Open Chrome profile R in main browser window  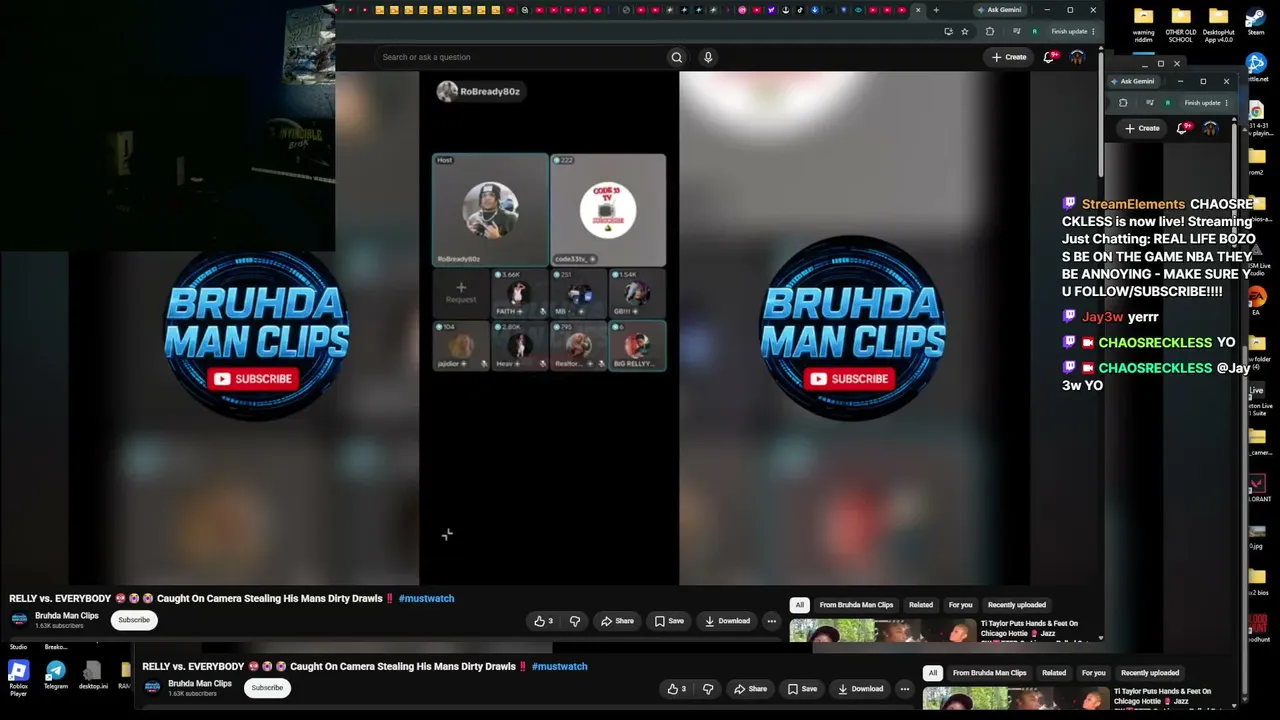click(x=1034, y=31)
